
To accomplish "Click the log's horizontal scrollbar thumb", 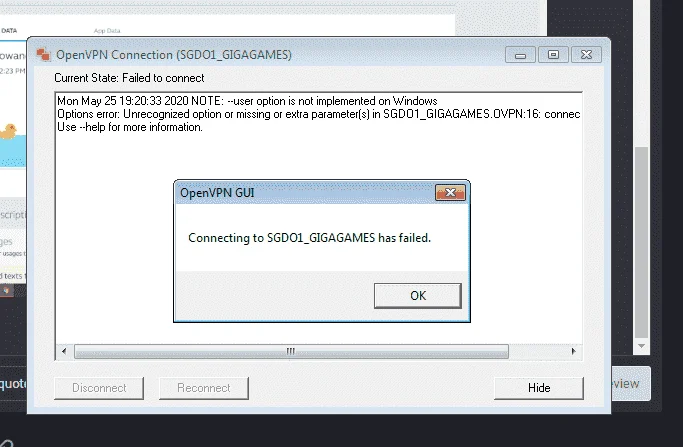I will [291, 351].
